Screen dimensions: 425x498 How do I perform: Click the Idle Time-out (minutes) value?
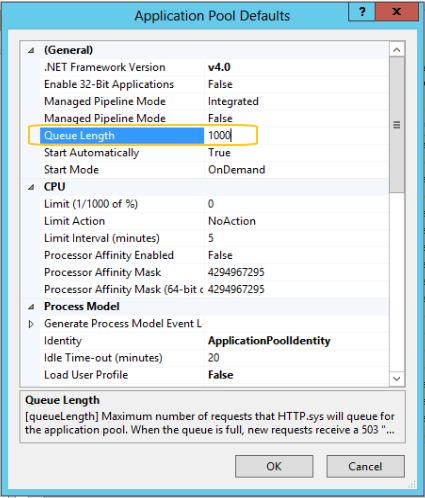tap(213, 358)
